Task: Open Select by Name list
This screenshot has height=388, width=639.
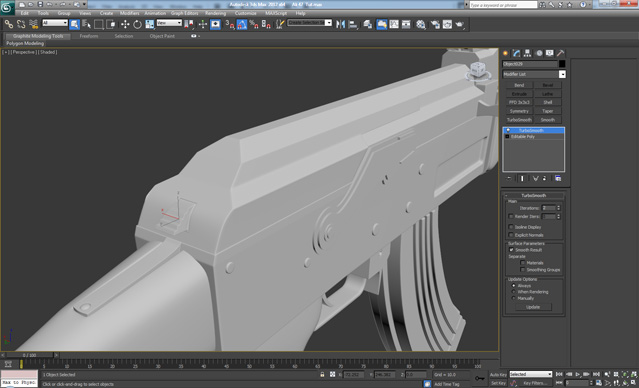Action: pyautogui.click(x=86, y=24)
